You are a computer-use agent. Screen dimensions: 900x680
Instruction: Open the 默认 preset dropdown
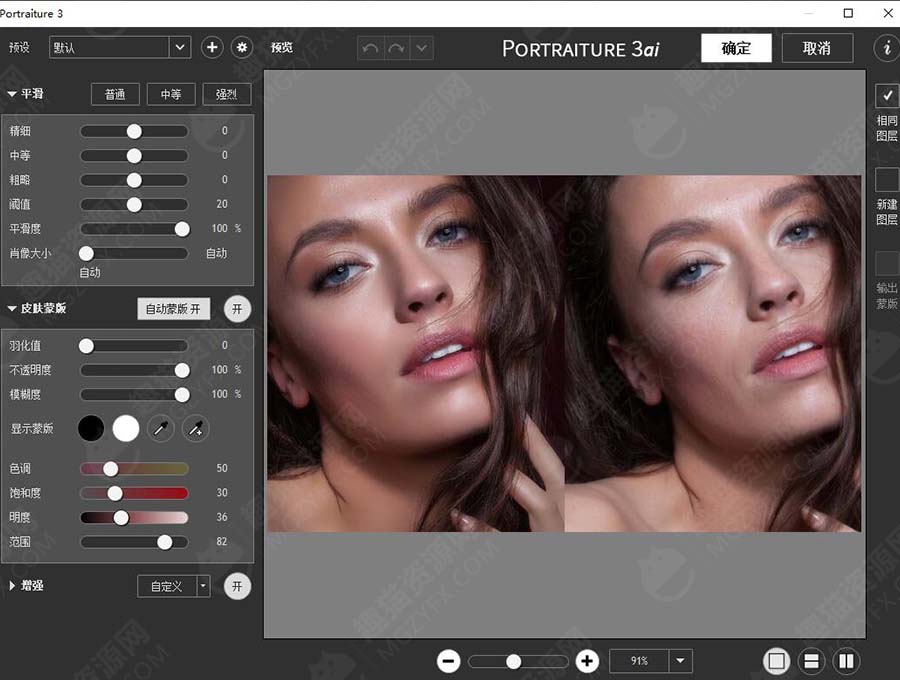[x=120, y=47]
